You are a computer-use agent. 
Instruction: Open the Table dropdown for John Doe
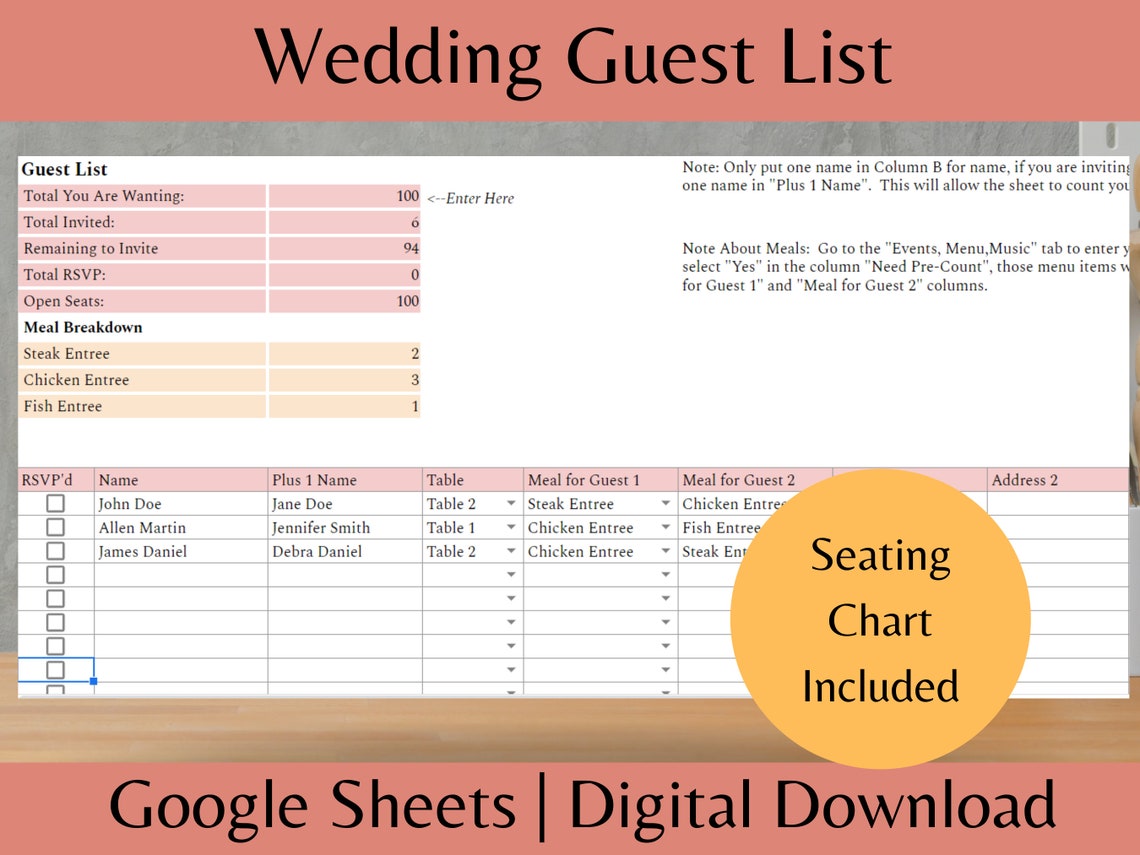coord(511,504)
